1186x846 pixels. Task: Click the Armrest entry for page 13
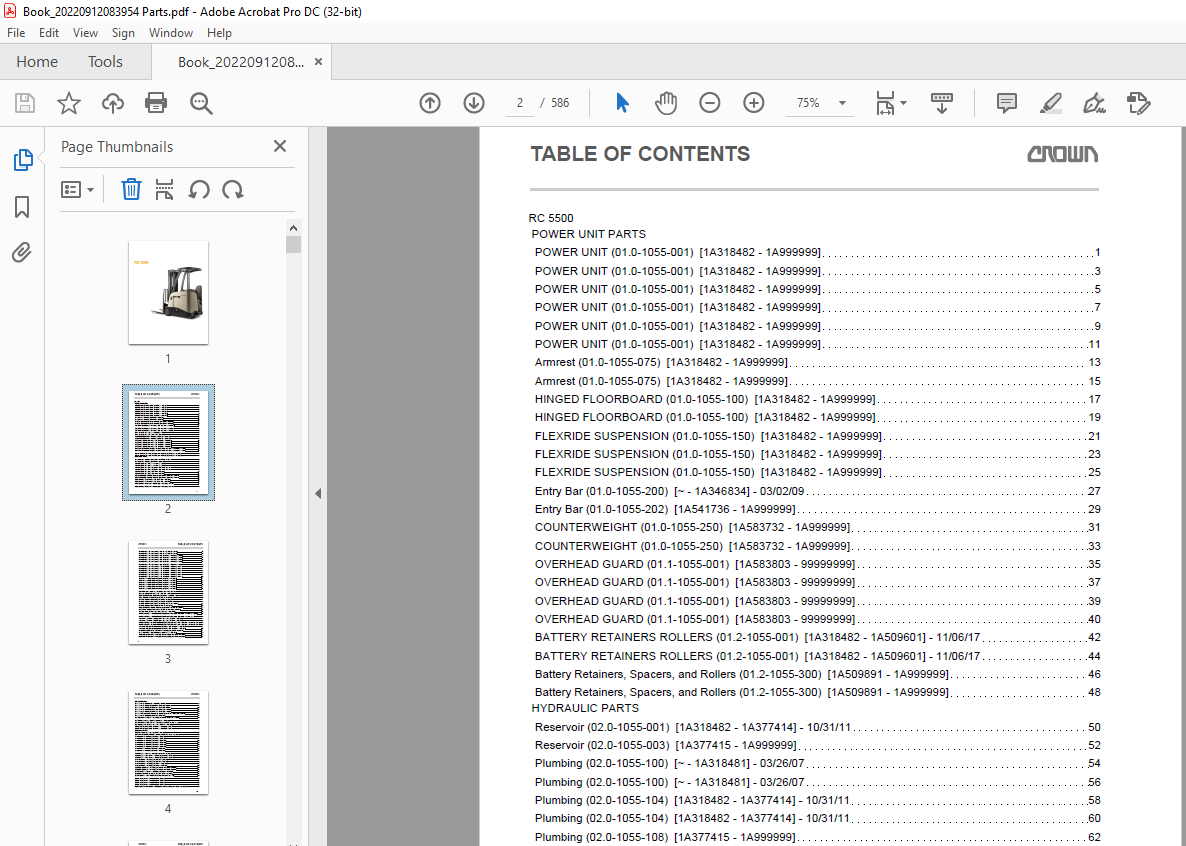coord(817,362)
